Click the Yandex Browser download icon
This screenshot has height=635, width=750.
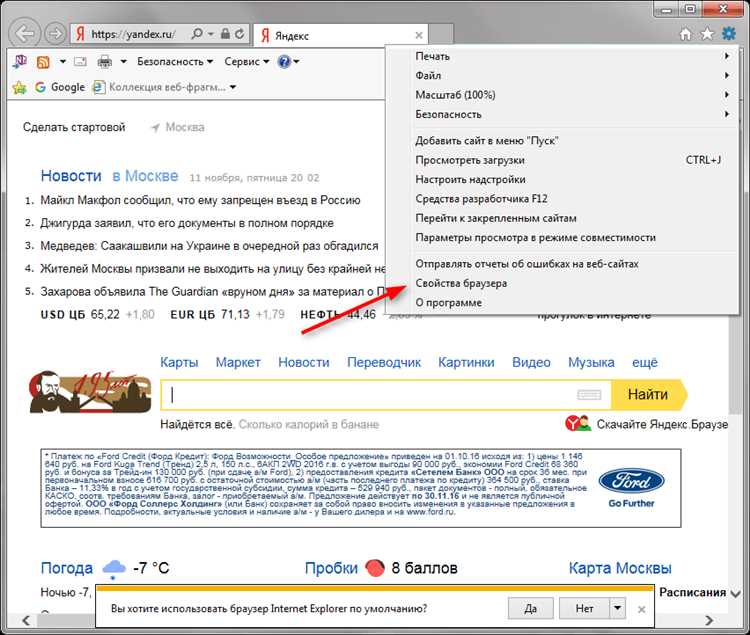pyautogui.click(x=578, y=424)
